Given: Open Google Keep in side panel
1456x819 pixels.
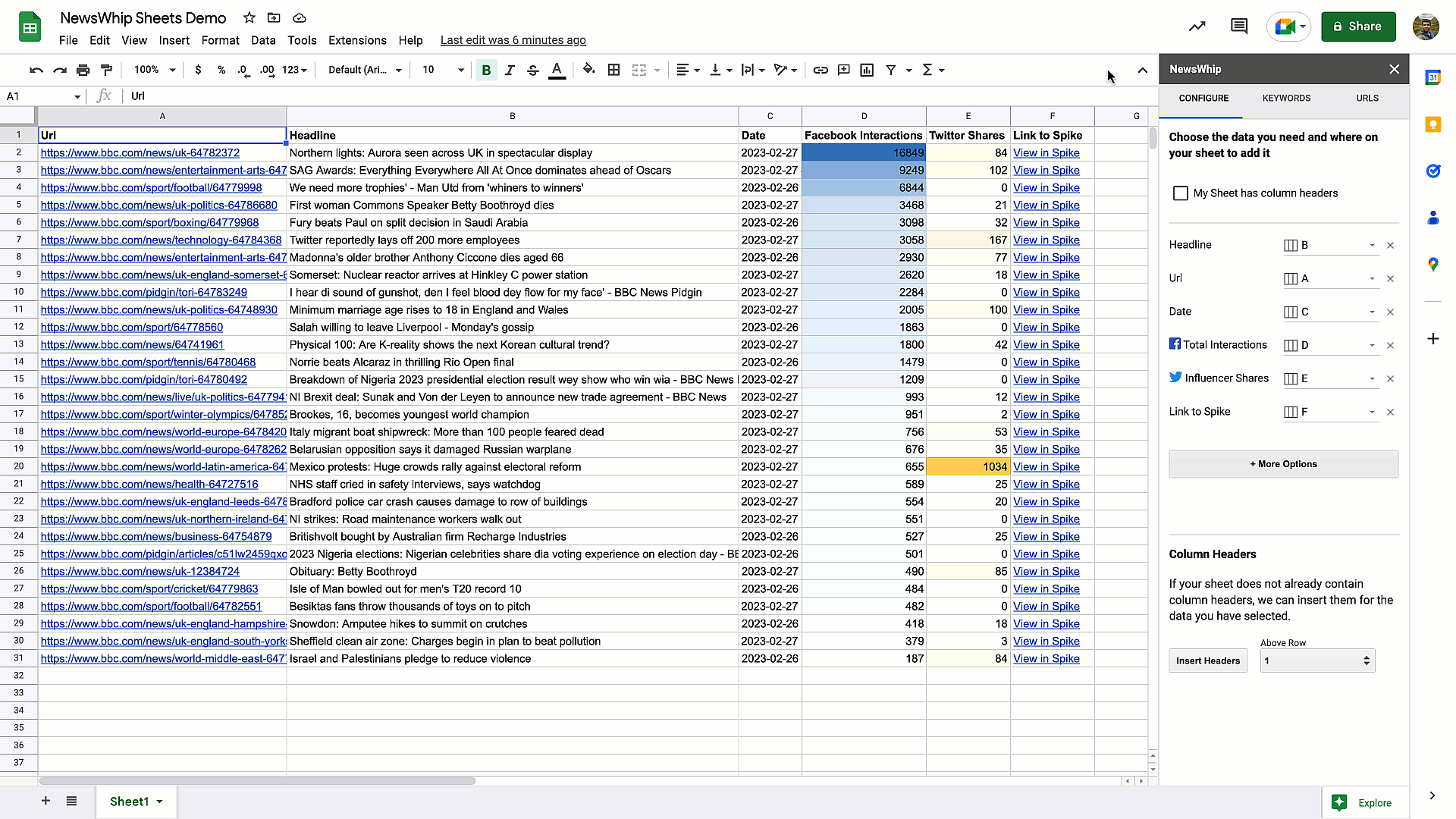Looking at the screenshot, I should pos(1432,124).
